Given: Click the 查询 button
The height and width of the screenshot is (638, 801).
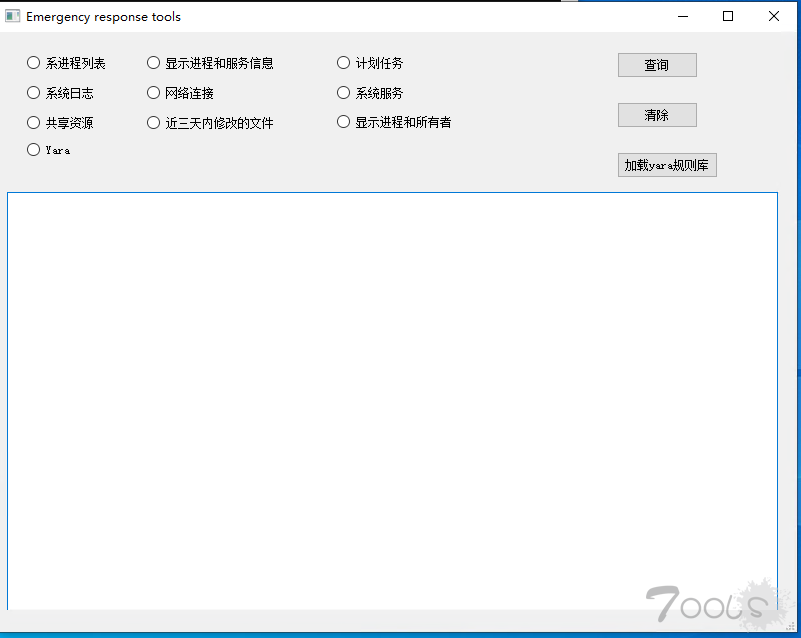Looking at the screenshot, I should (657, 65).
